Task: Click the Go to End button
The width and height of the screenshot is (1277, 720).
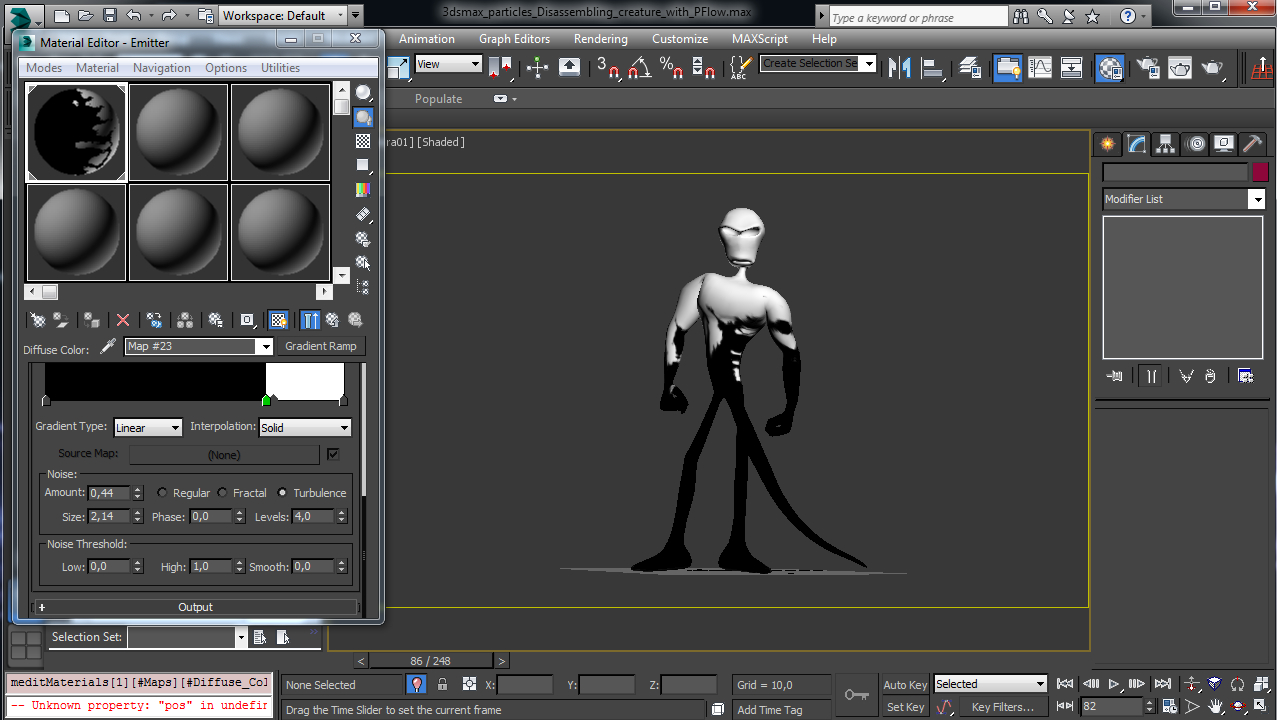Action: [1162, 684]
